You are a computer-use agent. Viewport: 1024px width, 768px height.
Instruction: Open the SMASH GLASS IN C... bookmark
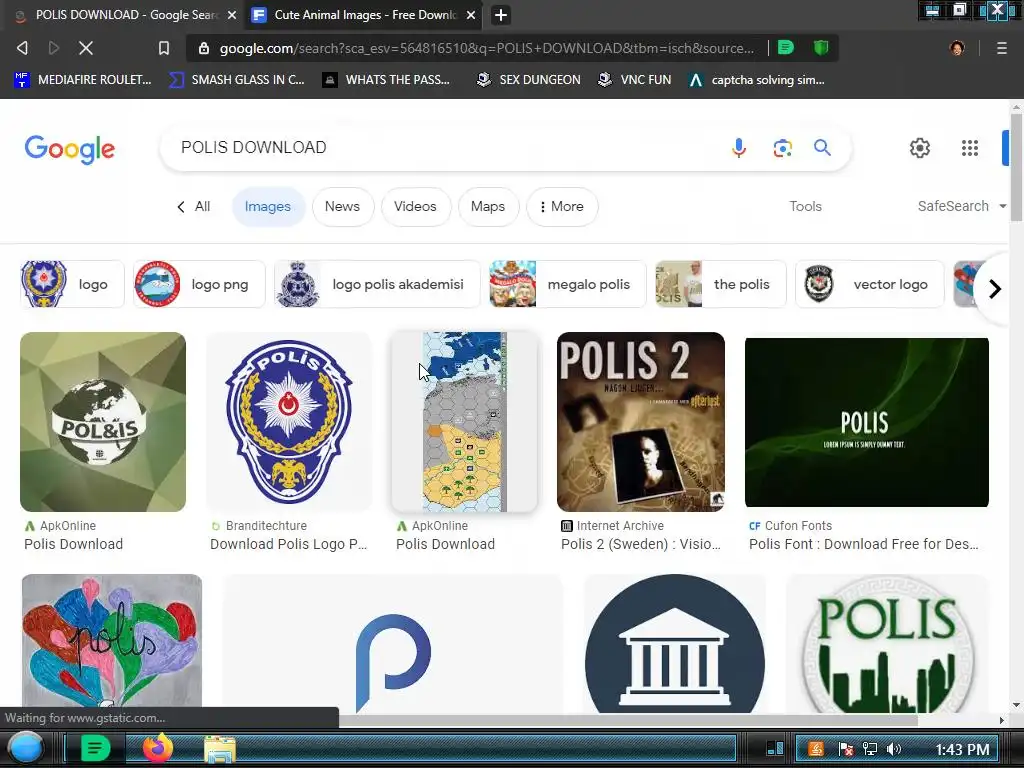click(237, 80)
